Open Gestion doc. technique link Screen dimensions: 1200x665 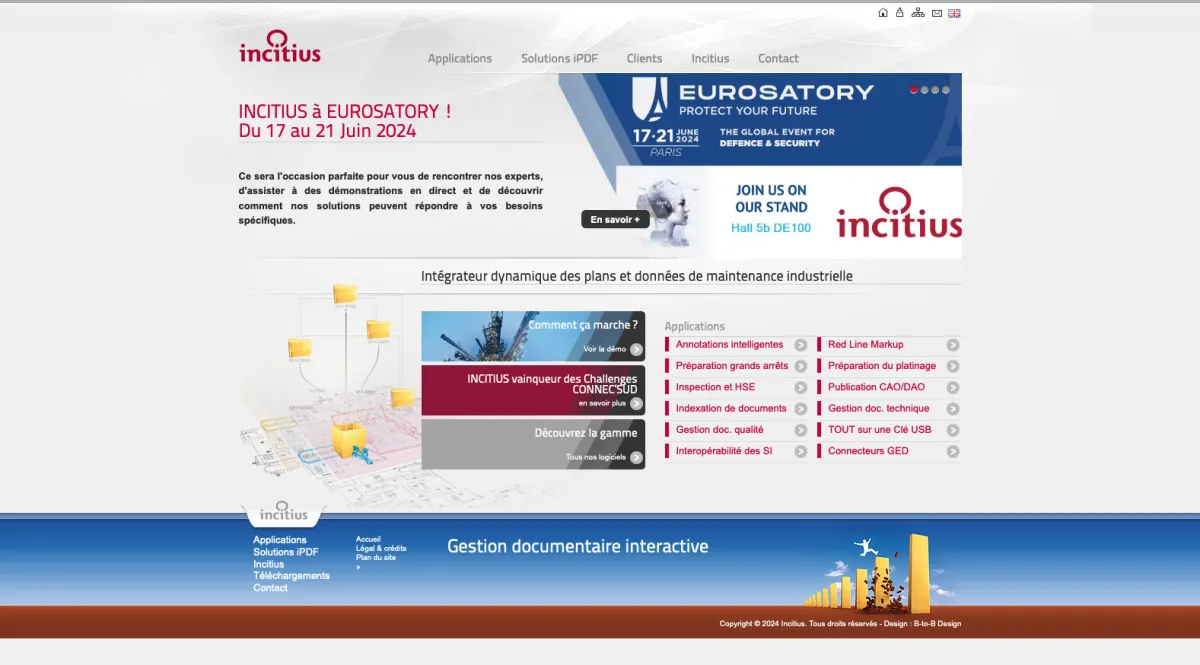click(x=879, y=409)
